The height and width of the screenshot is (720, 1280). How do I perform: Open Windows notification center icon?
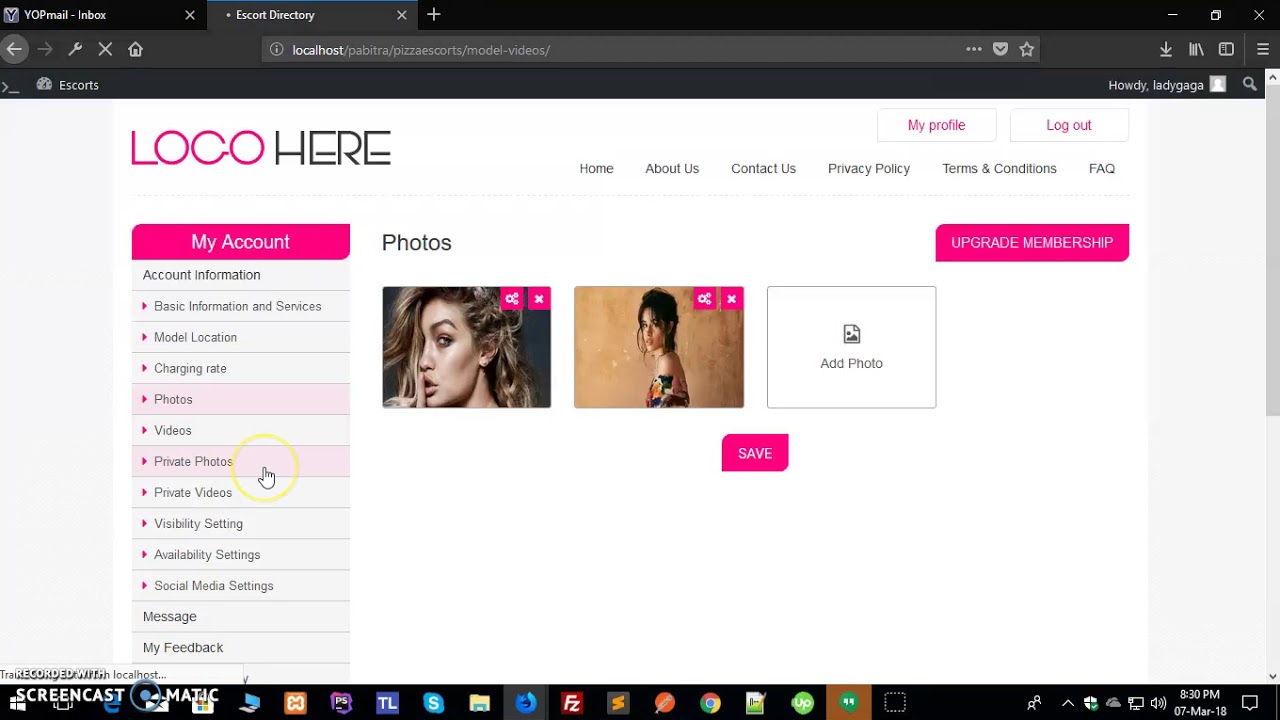tap(1250, 703)
